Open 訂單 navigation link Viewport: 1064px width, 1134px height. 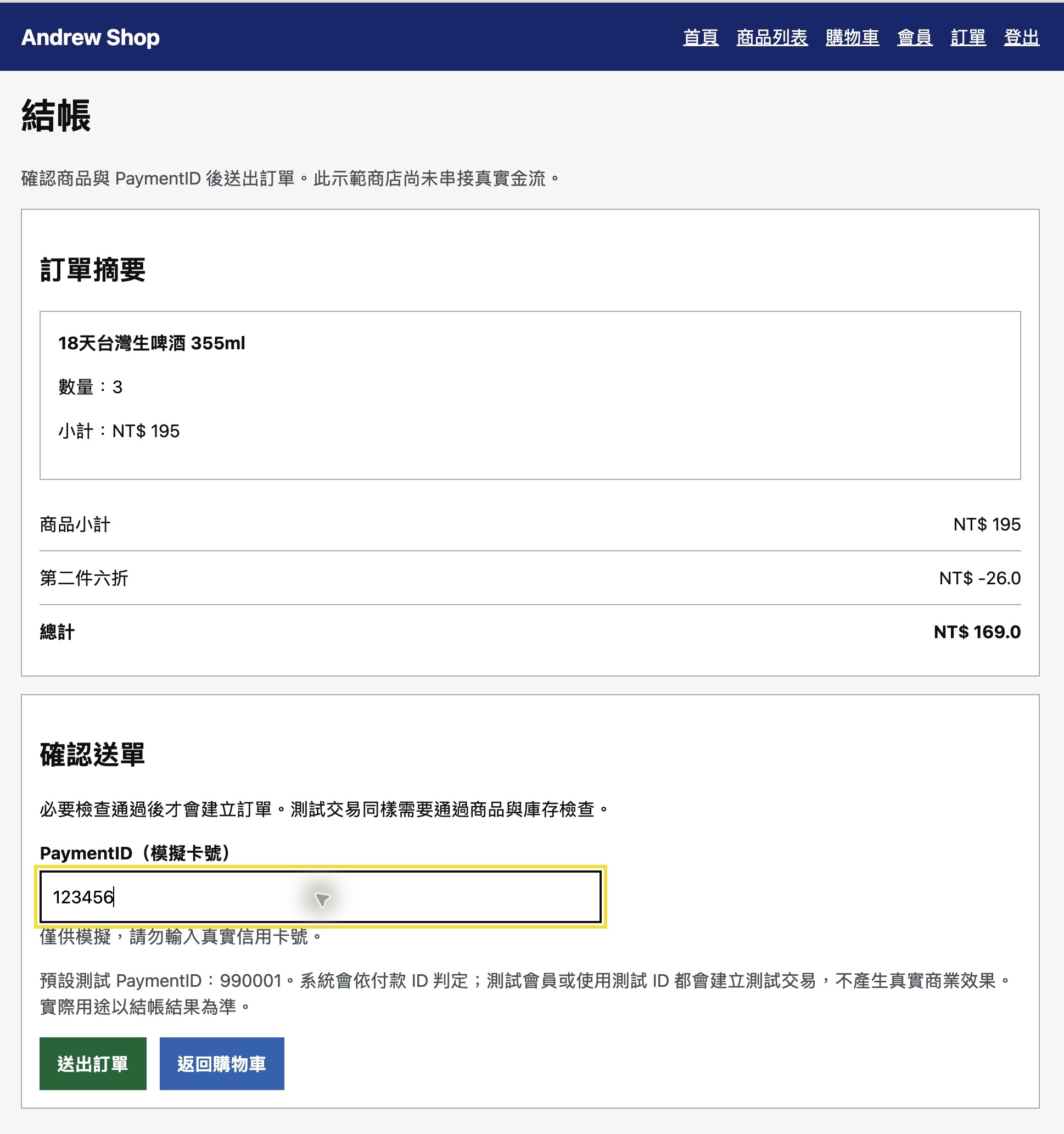(967, 38)
